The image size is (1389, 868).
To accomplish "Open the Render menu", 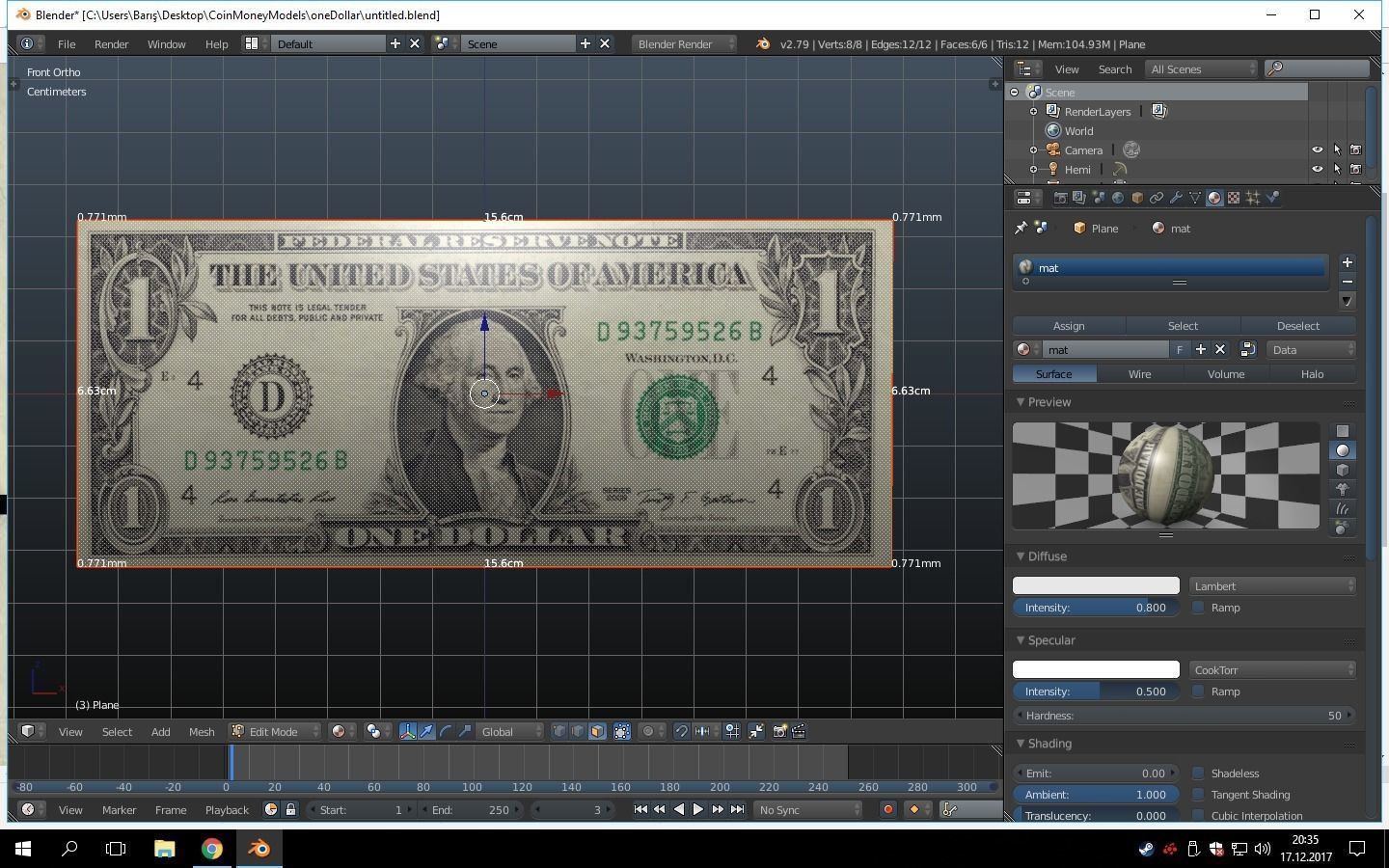I will point(111,44).
